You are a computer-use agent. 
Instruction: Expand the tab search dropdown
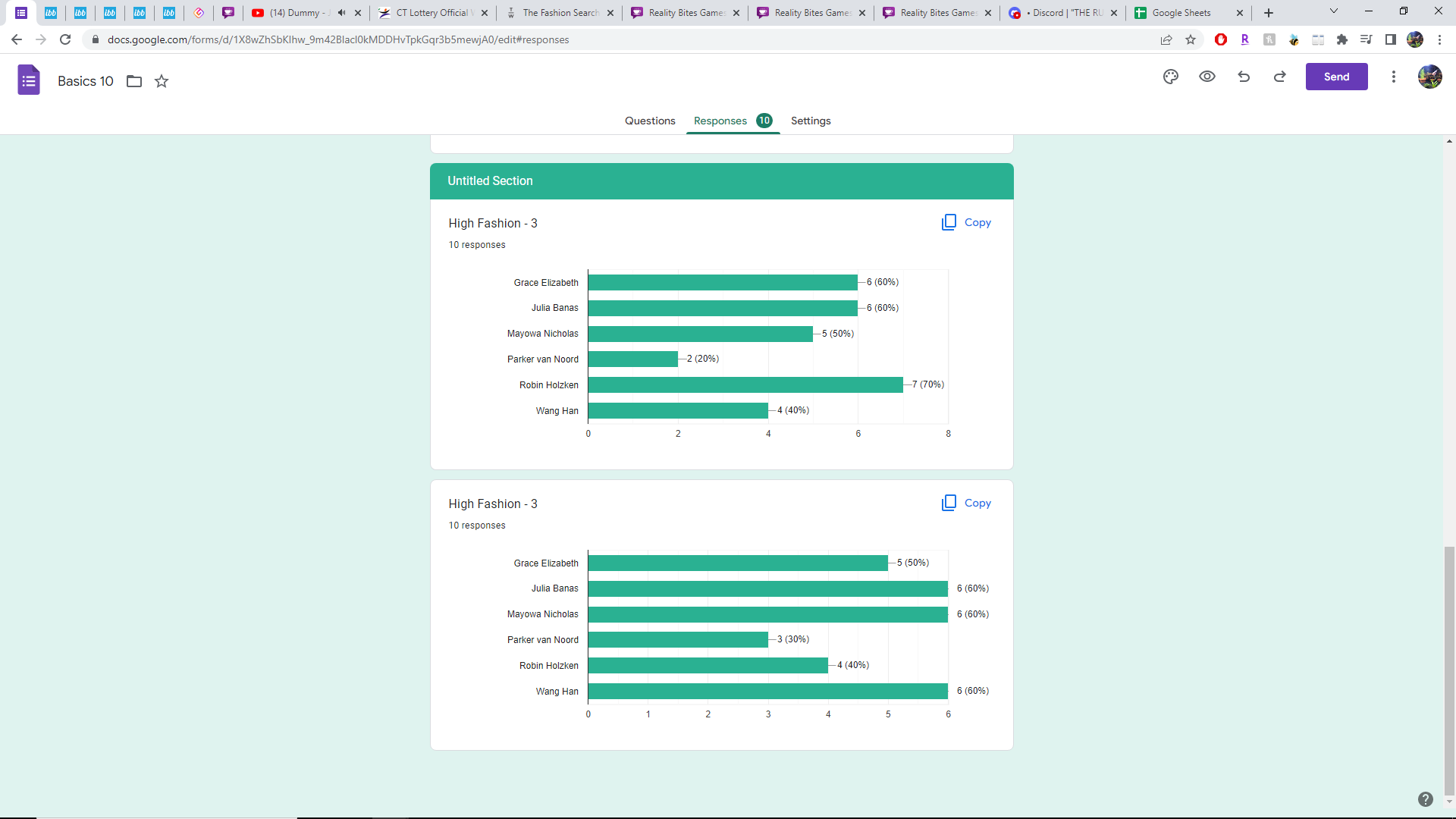coord(1334,11)
